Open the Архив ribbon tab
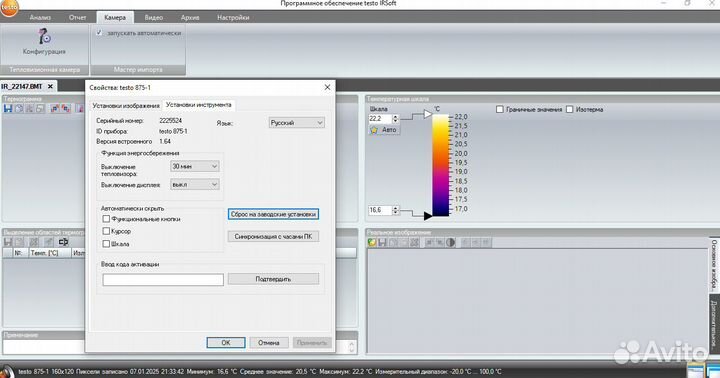Viewport: 720px width, 378px height. click(x=190, y=17)
